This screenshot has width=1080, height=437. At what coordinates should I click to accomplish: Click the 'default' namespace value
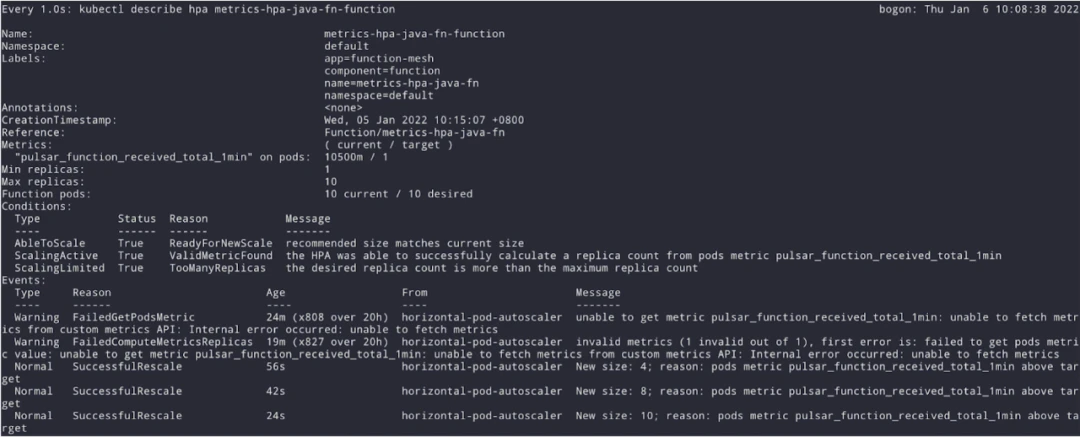pos(347,46)
